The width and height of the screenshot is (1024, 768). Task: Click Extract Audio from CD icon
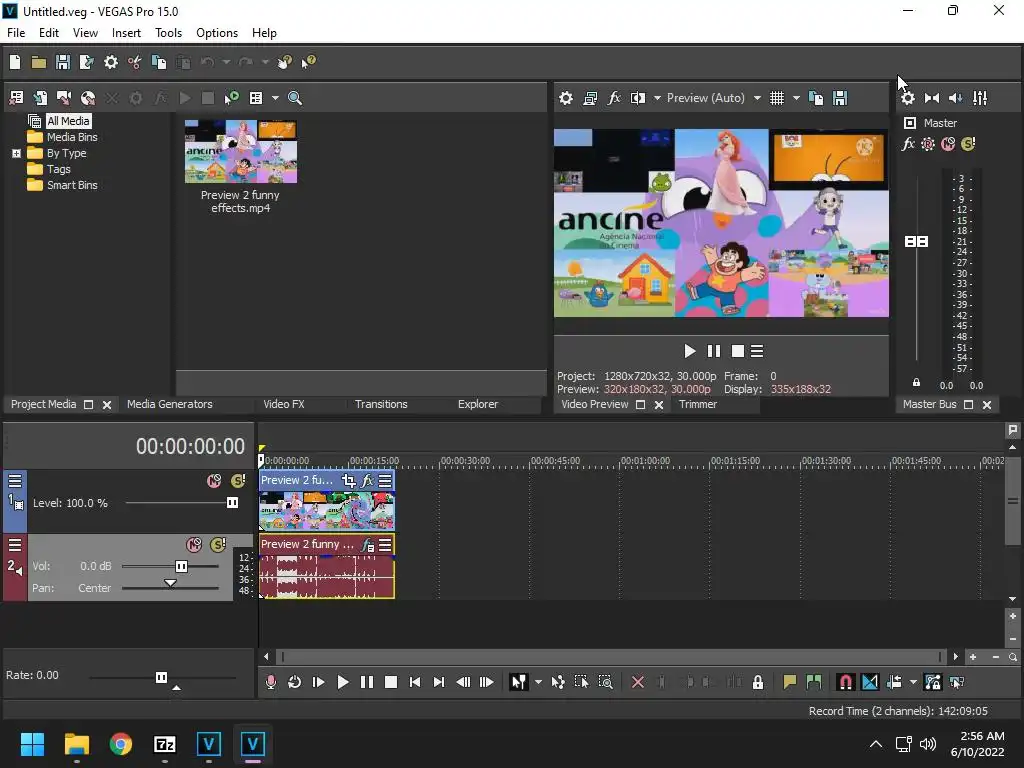[x=88, y=98]
